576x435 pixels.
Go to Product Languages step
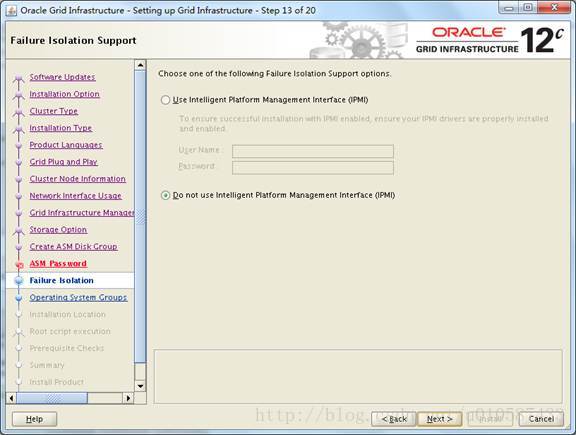tap(66, 145)
